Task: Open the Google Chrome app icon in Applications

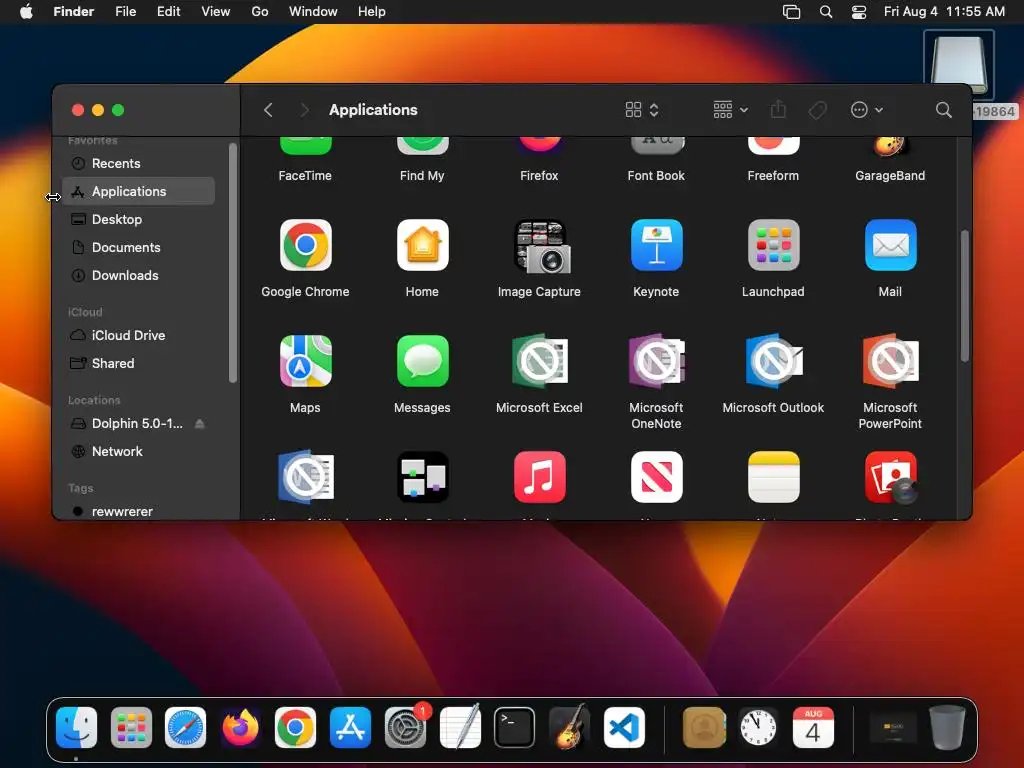Action: coord(305,245)
